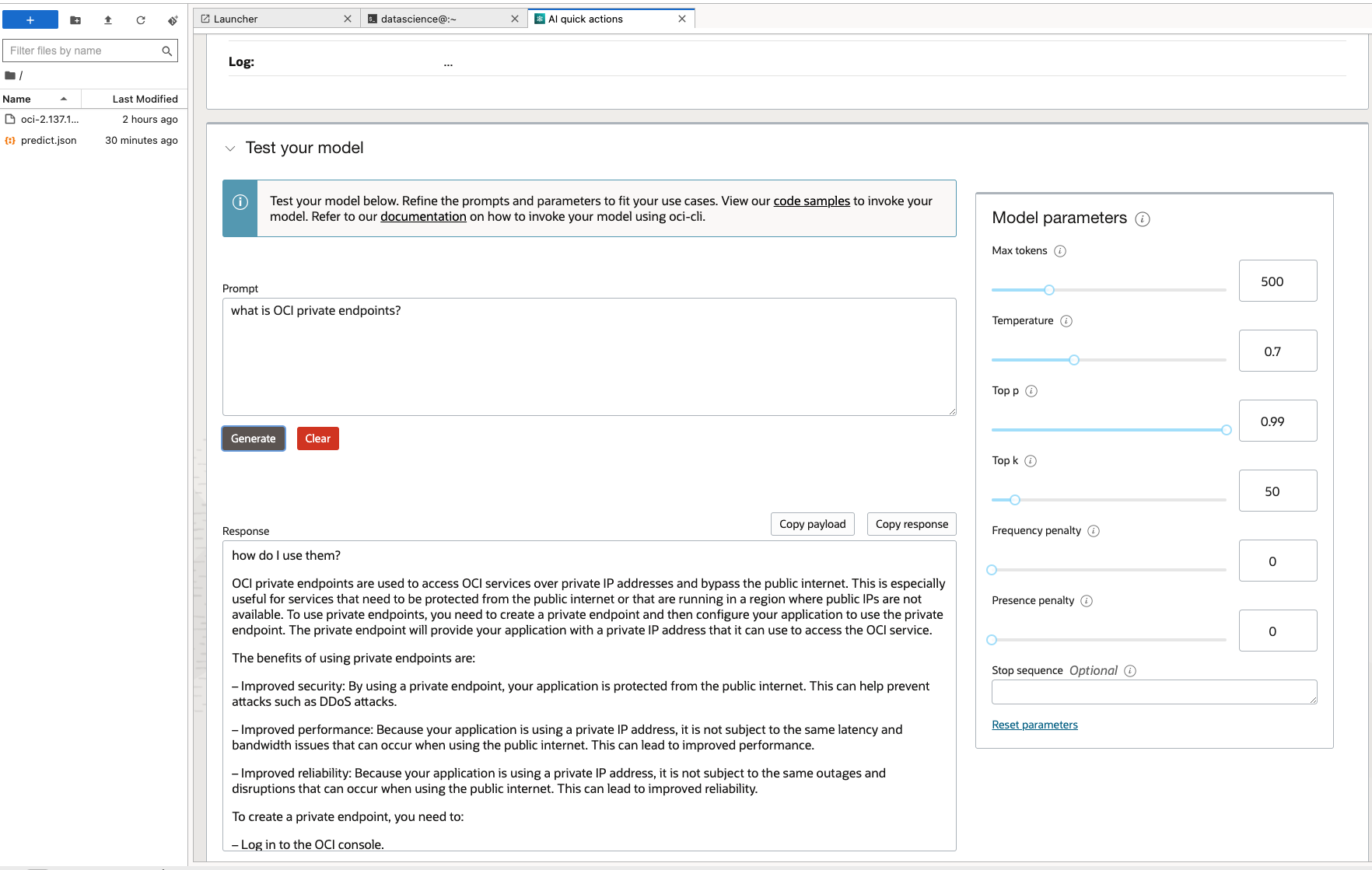Click Copy payload button
Viewport: 1372px width, 870px height.
813,524
